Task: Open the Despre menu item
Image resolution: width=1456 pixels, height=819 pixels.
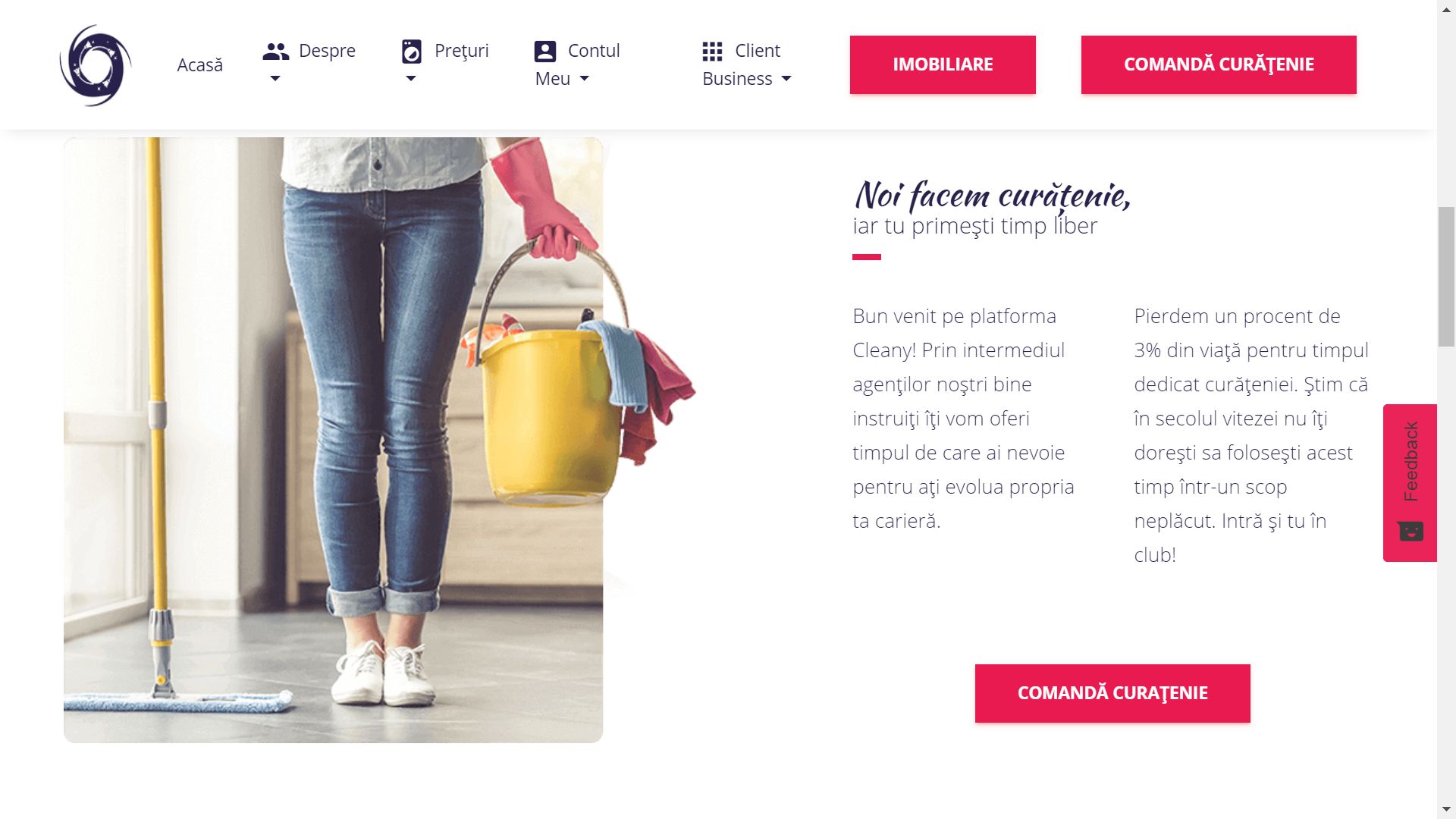Action: [x=327, y=51]
